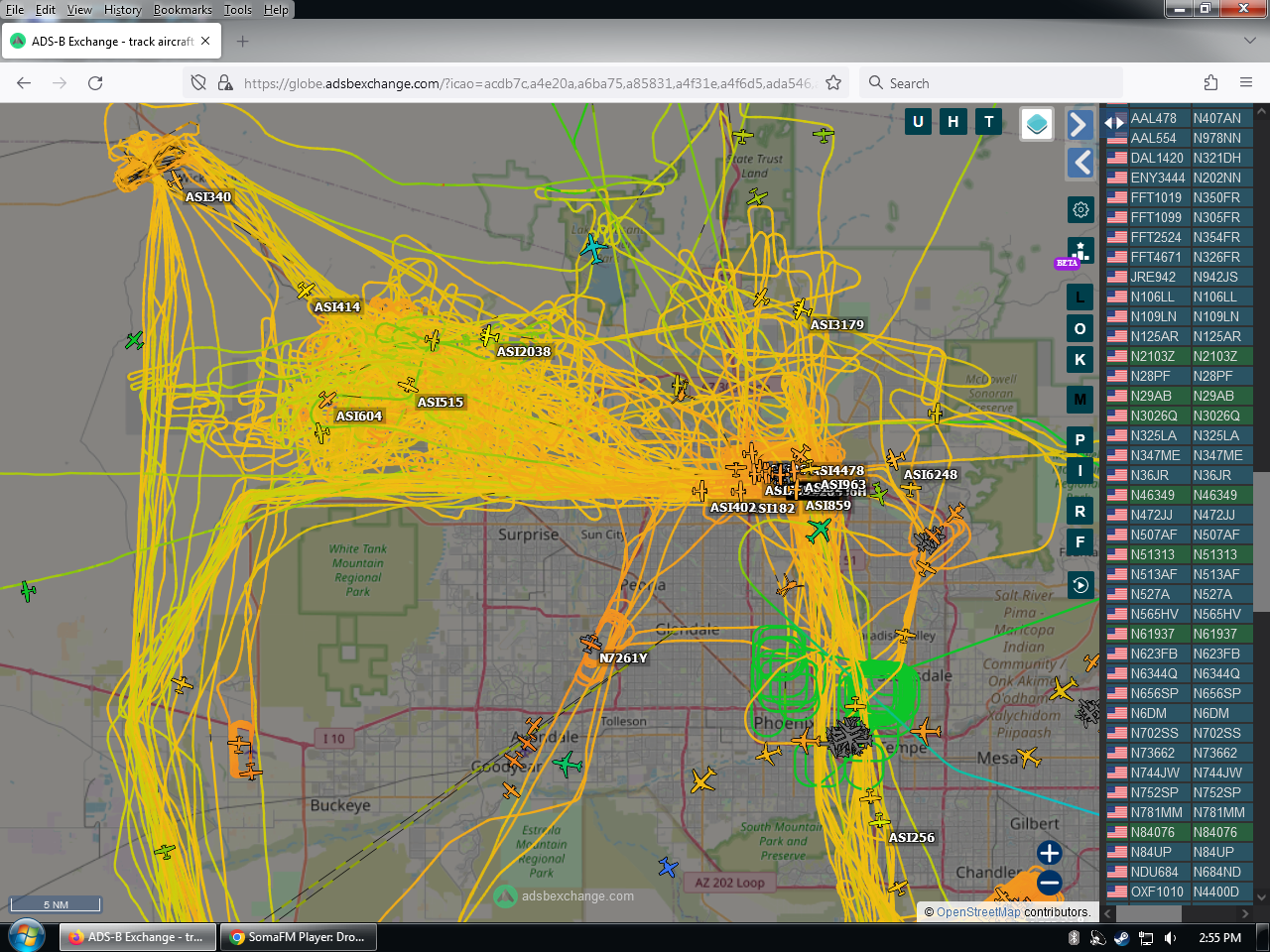1270x952 pixels.
Task: Open the Help menu
Action: [x=276, y=10]
